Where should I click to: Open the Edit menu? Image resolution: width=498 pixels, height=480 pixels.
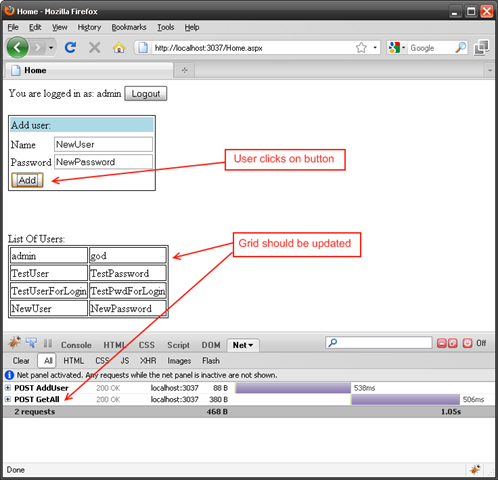[x=35, y=27]
